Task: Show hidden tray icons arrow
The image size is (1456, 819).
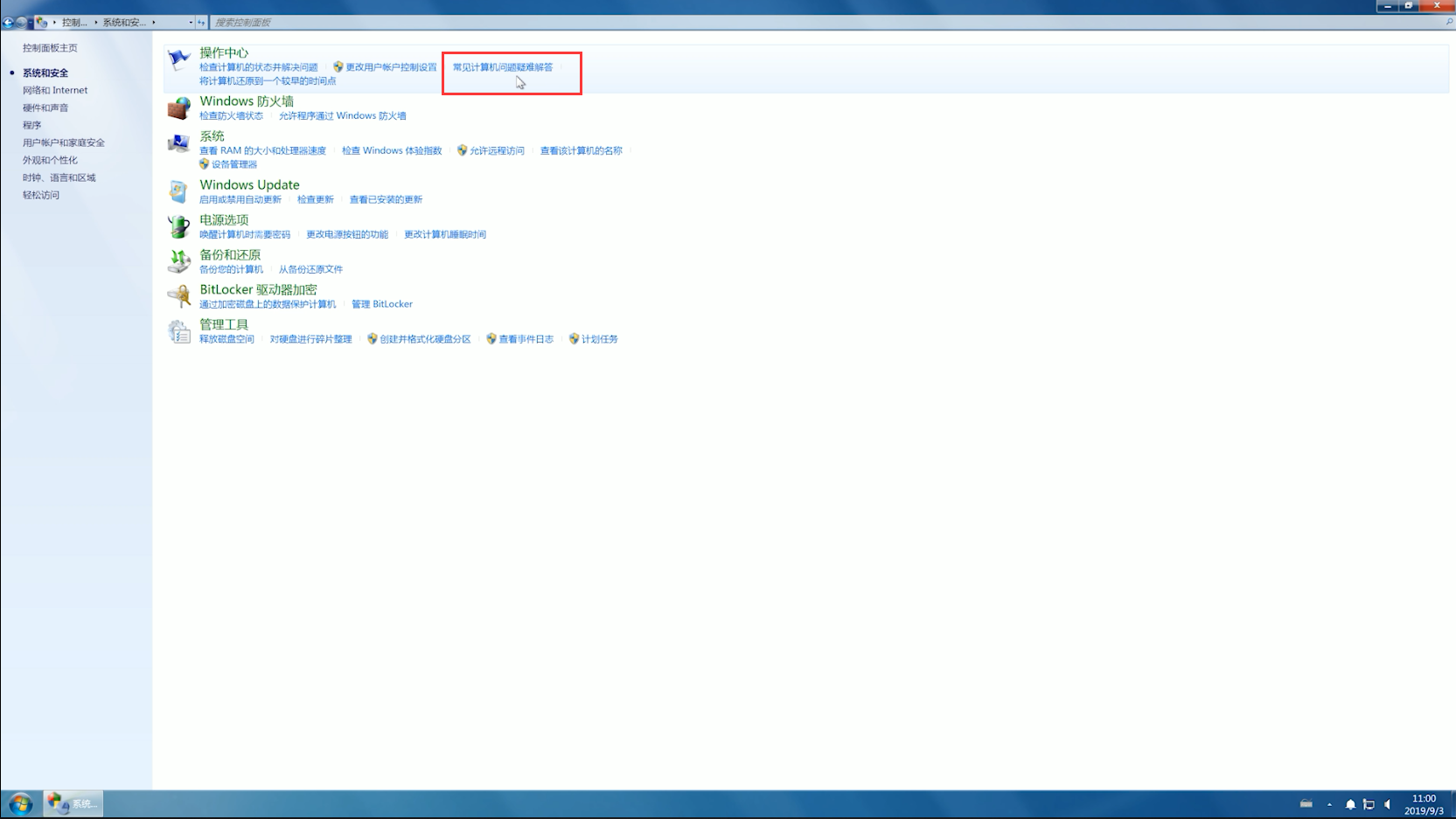Action: 1329,804
